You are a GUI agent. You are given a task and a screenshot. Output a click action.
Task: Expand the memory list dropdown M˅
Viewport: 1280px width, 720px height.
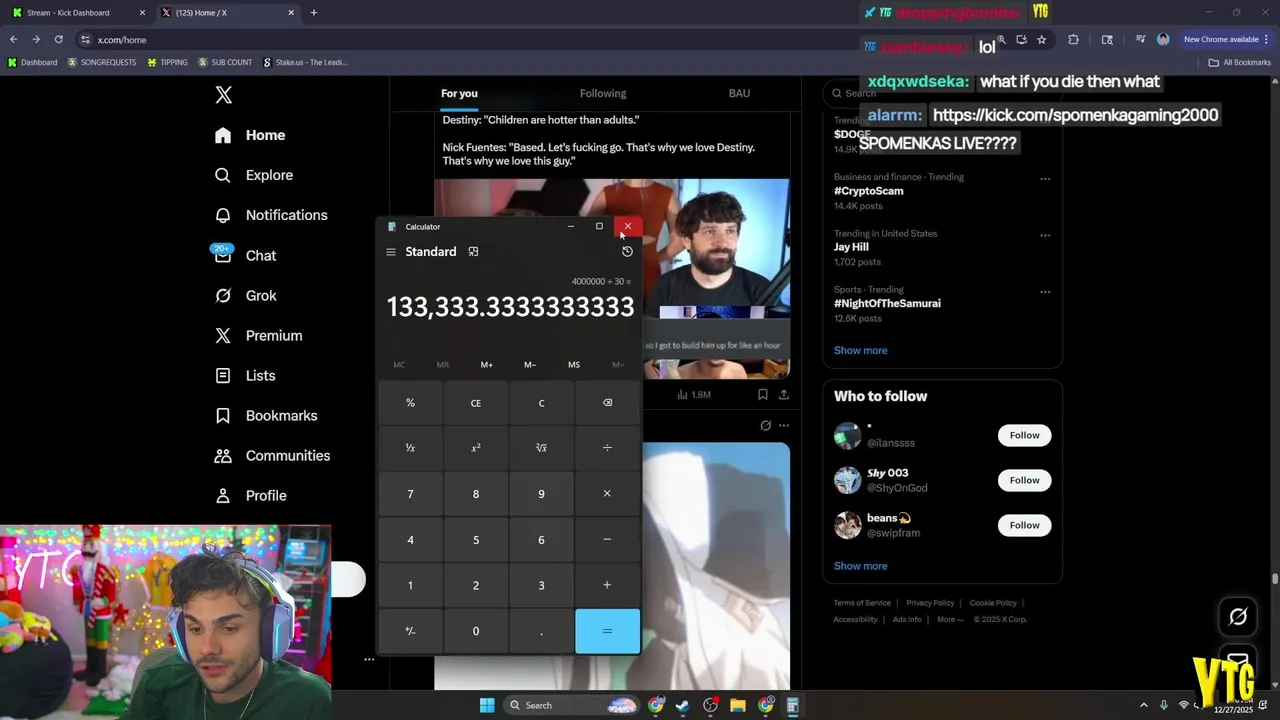tap(618, 365)
